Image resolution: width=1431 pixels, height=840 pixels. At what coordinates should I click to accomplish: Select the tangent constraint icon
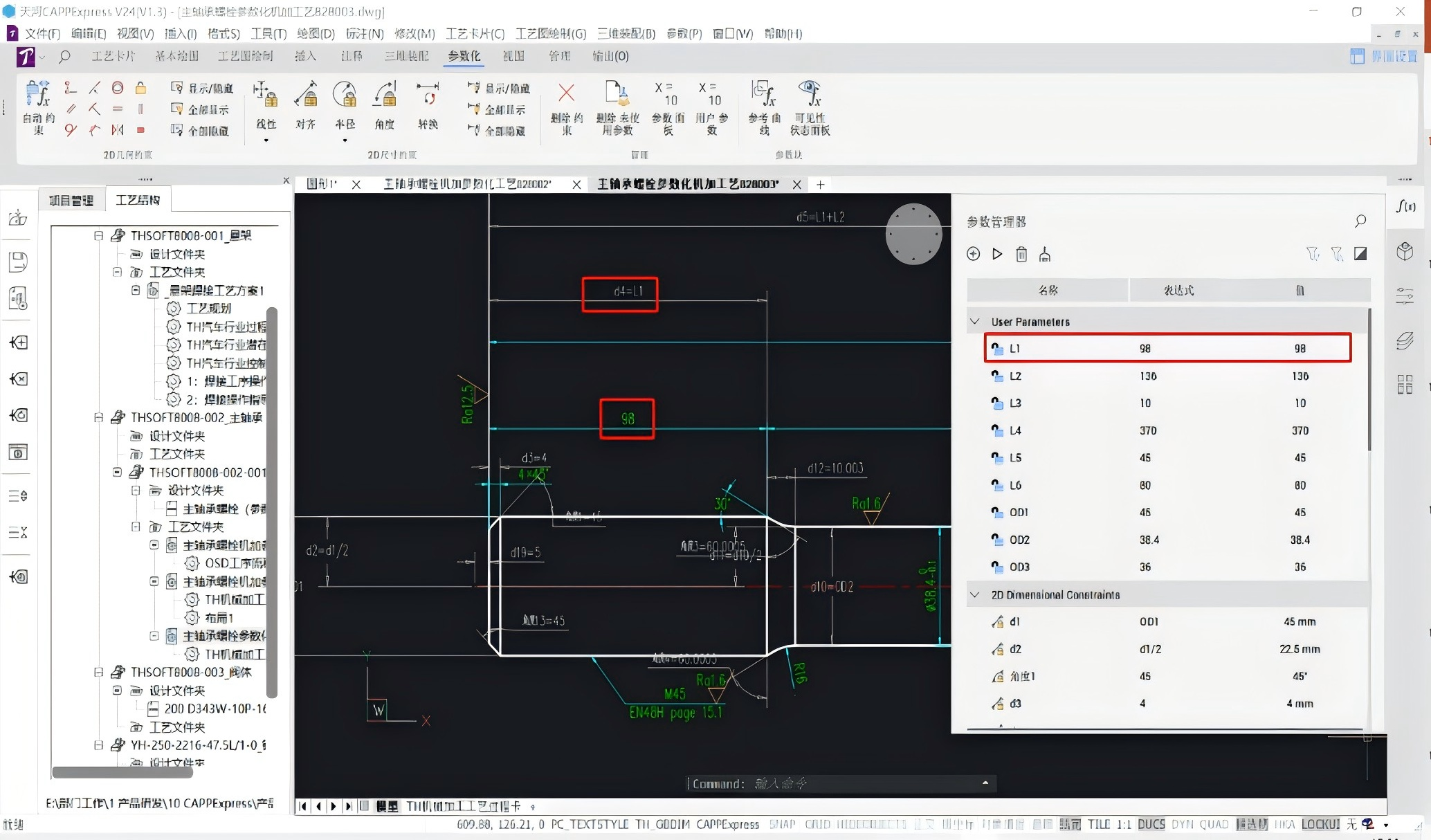point(71,129)
